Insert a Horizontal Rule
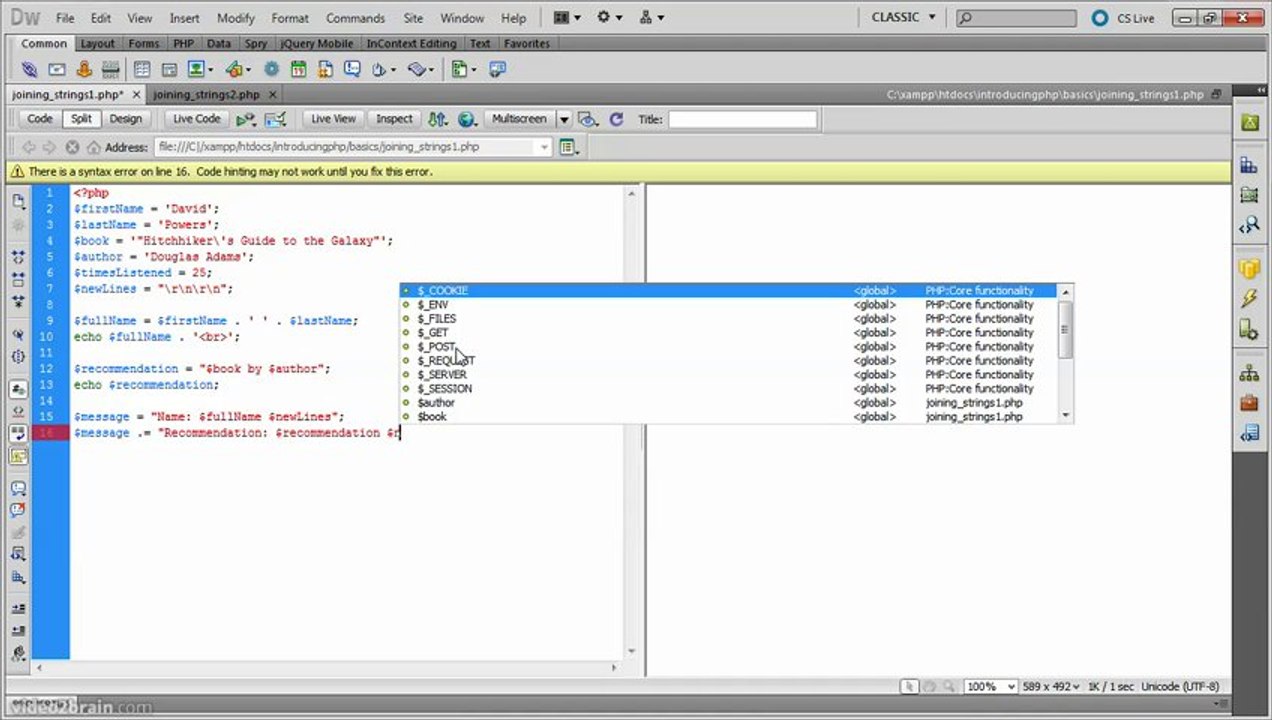 coord(111,70)
